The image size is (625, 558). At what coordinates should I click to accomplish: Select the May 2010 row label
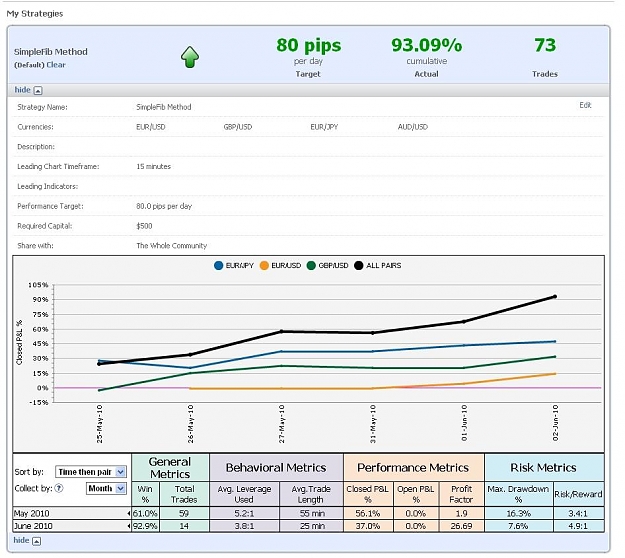(x=31, y=513)
